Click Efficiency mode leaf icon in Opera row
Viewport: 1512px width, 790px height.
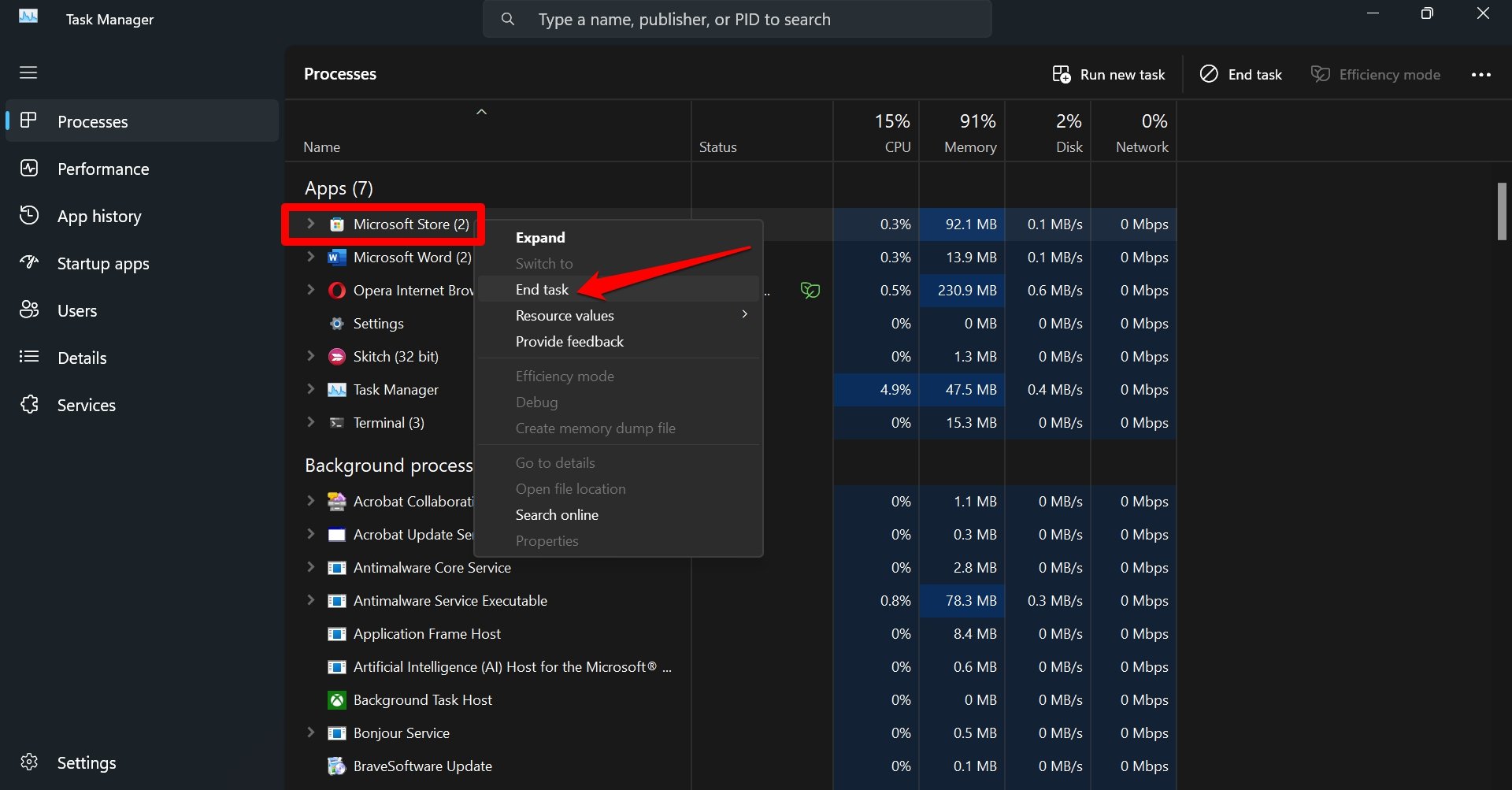coord(810,290)
